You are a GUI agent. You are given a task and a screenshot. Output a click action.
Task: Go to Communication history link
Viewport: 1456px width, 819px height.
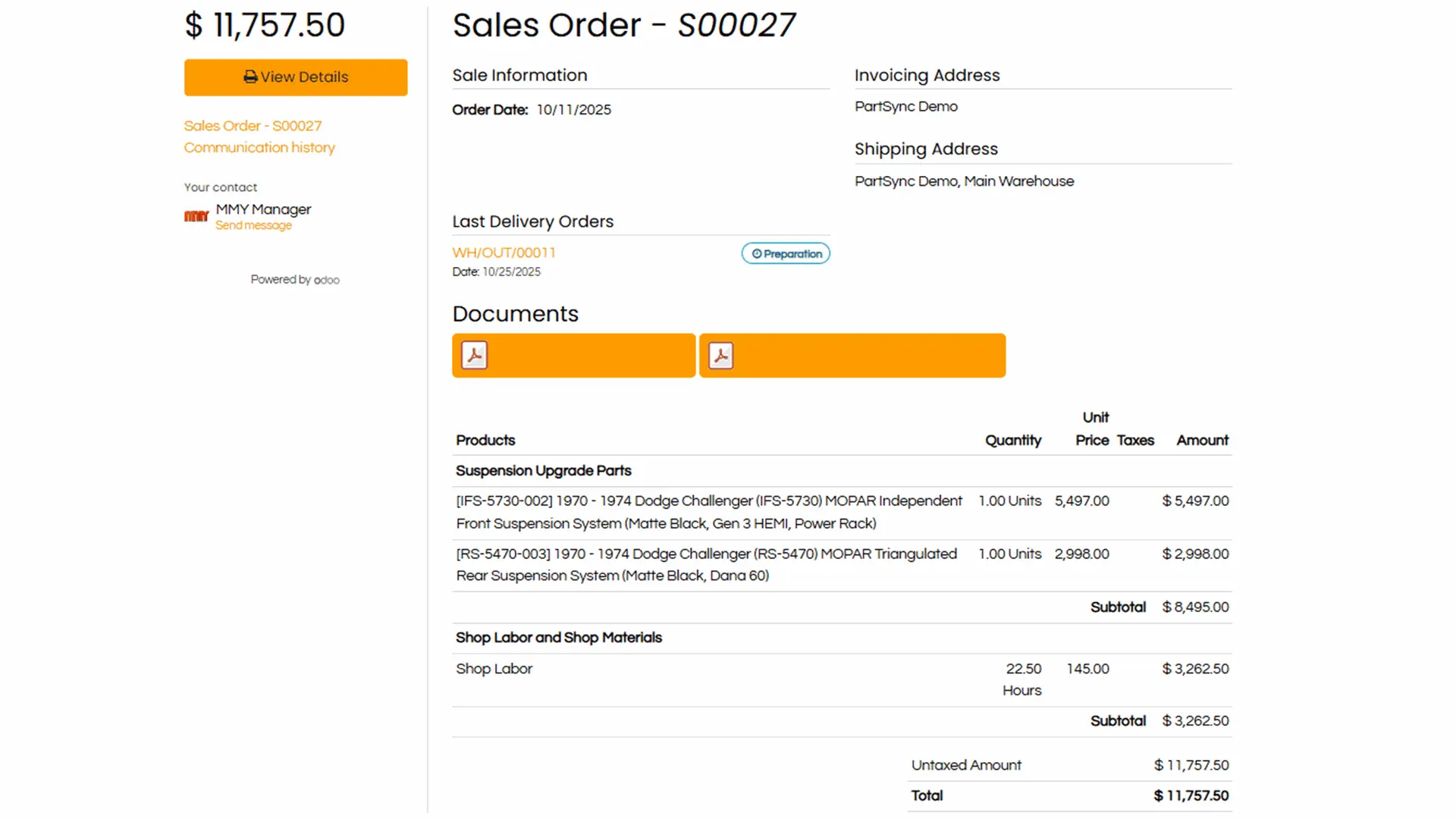(x=259, y=148)
